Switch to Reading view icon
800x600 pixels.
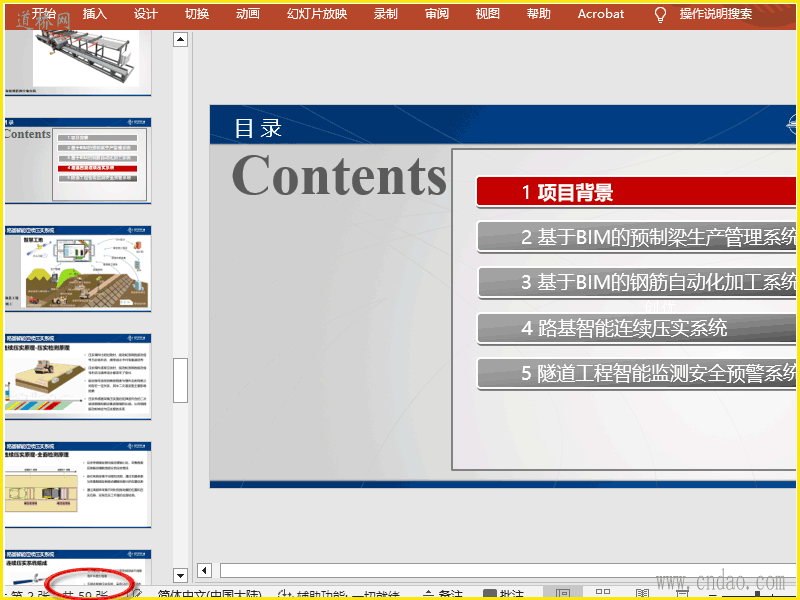point(643,594)
